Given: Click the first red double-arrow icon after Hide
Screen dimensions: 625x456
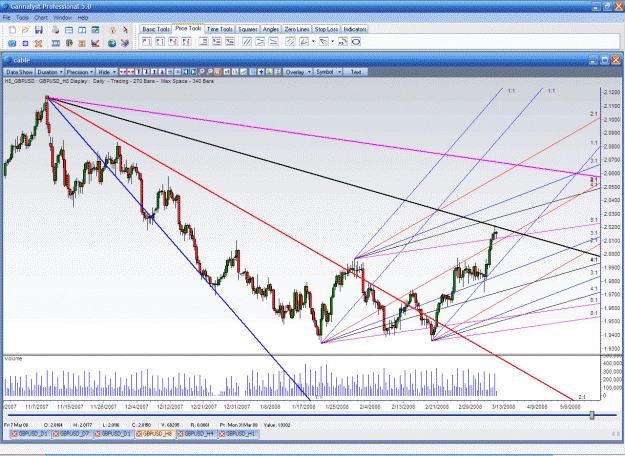Looking at the screenshot, I should click(123, 72).
